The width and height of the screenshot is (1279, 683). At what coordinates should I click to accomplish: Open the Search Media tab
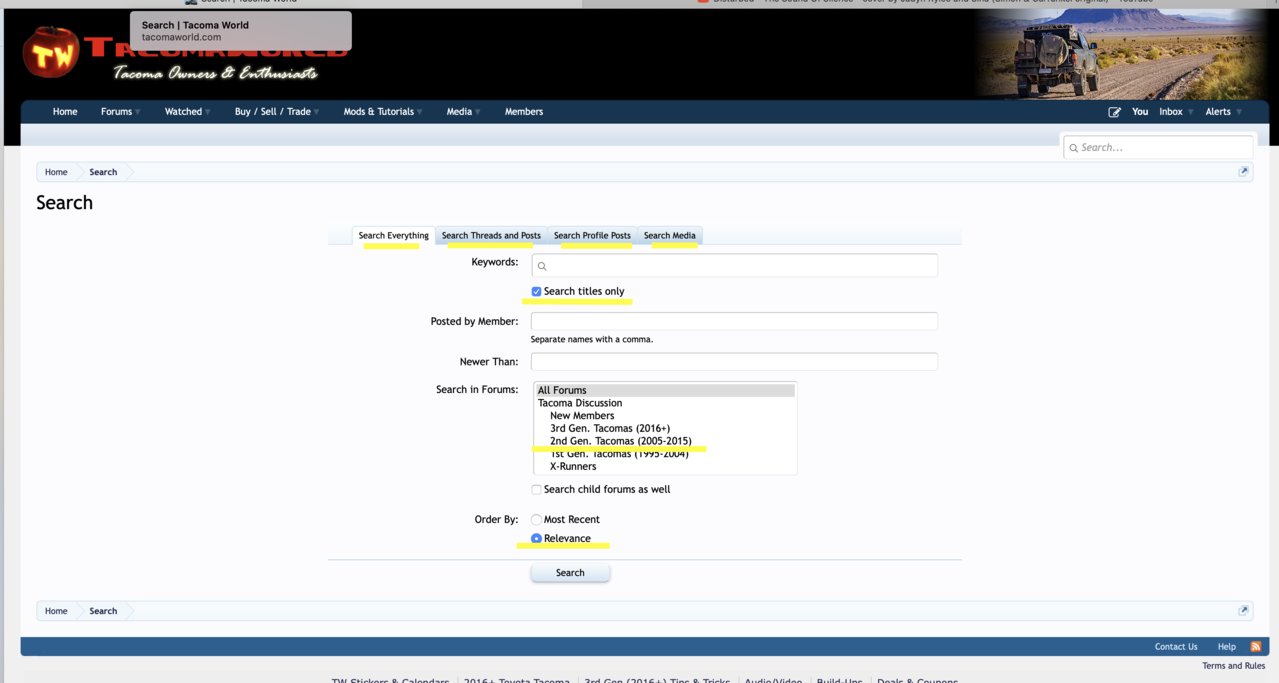(670, 236)
